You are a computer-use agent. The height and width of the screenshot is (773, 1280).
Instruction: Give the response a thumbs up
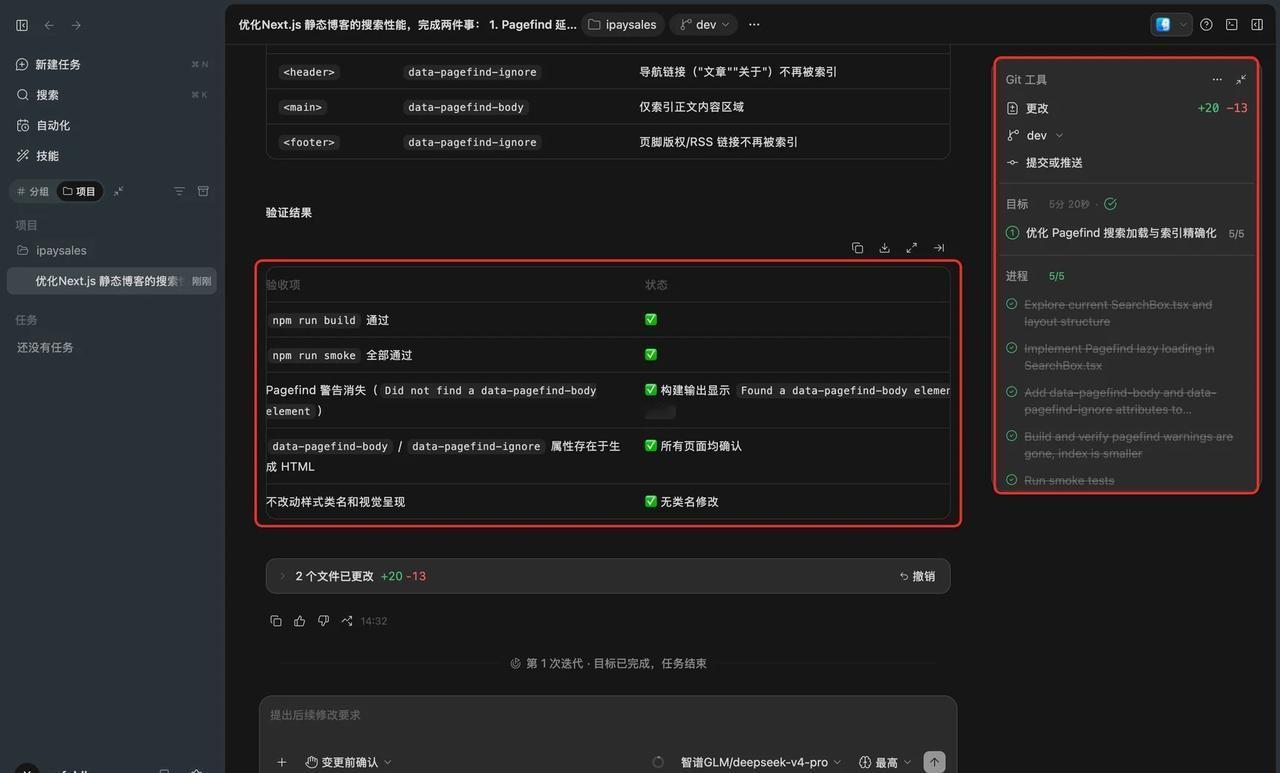click(x=299, y=621)
